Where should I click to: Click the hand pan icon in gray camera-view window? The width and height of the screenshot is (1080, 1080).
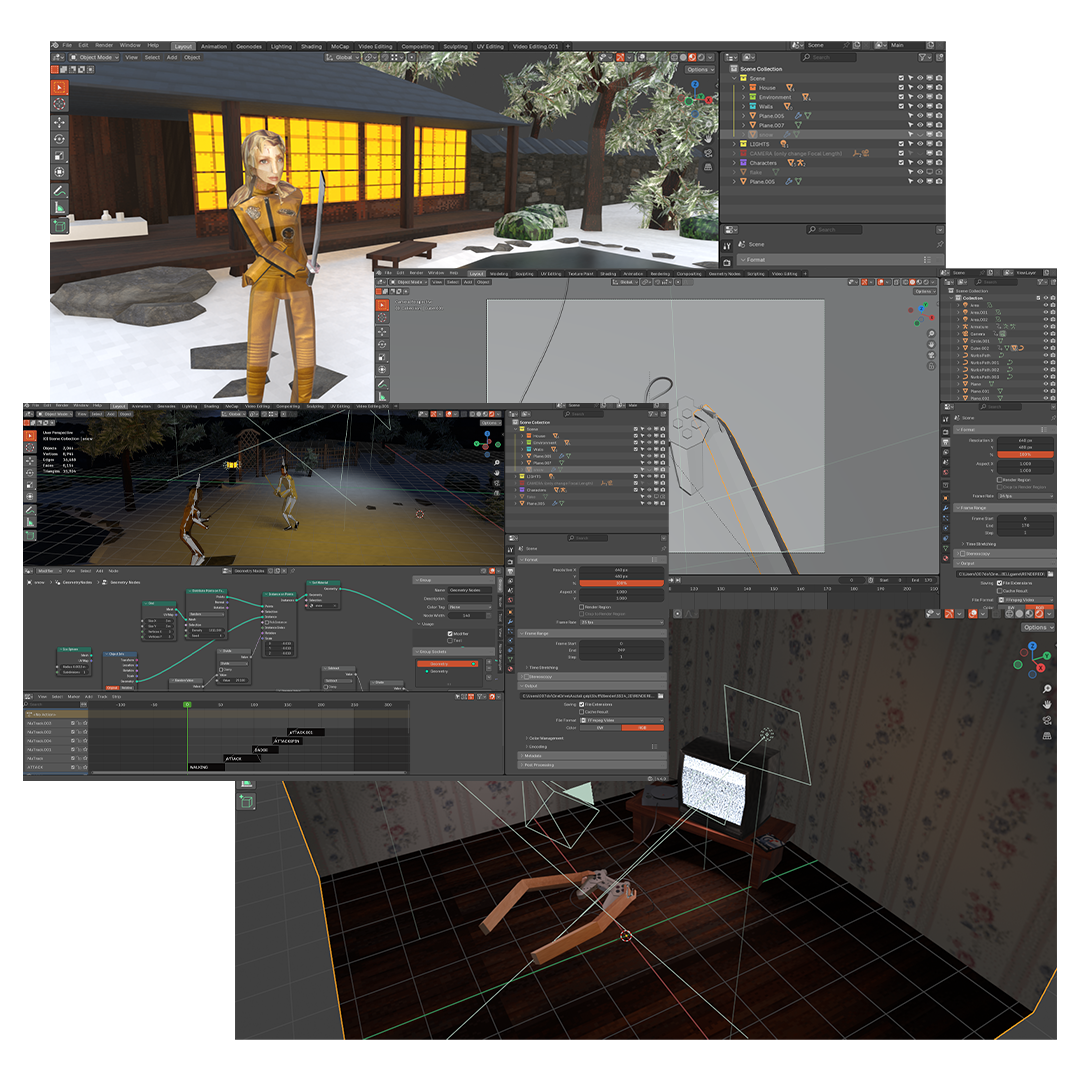tap(931, 344)
